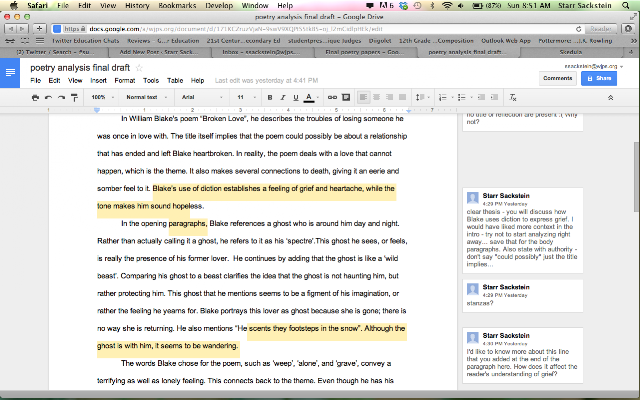Right align the paragraph

(389, 97)
